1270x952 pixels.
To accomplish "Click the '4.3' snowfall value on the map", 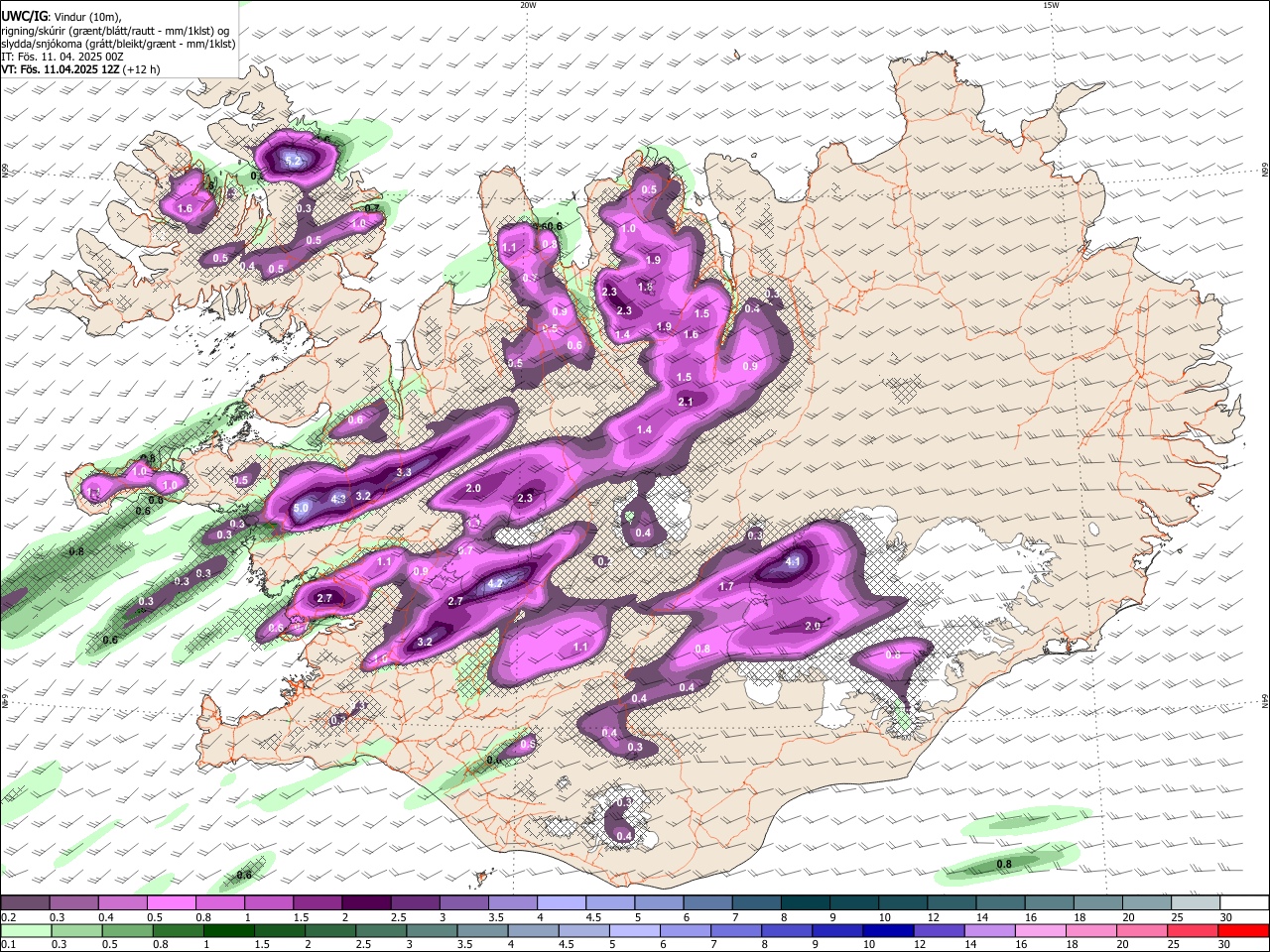I will pyautogui.click(x=337, y=500).
